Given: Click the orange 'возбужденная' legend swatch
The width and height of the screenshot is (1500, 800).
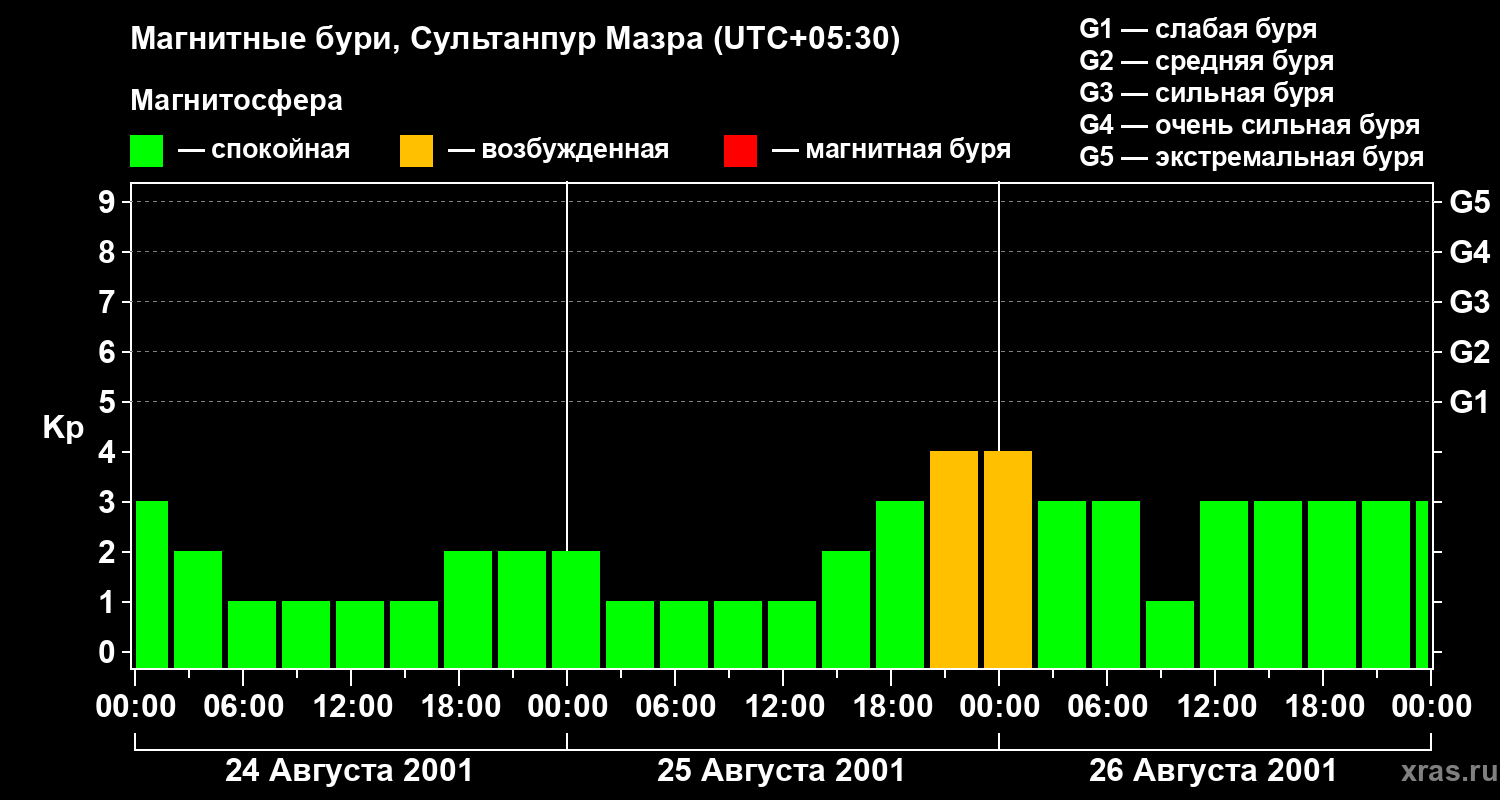Looking at the screenshot, I should click(416, 151).
